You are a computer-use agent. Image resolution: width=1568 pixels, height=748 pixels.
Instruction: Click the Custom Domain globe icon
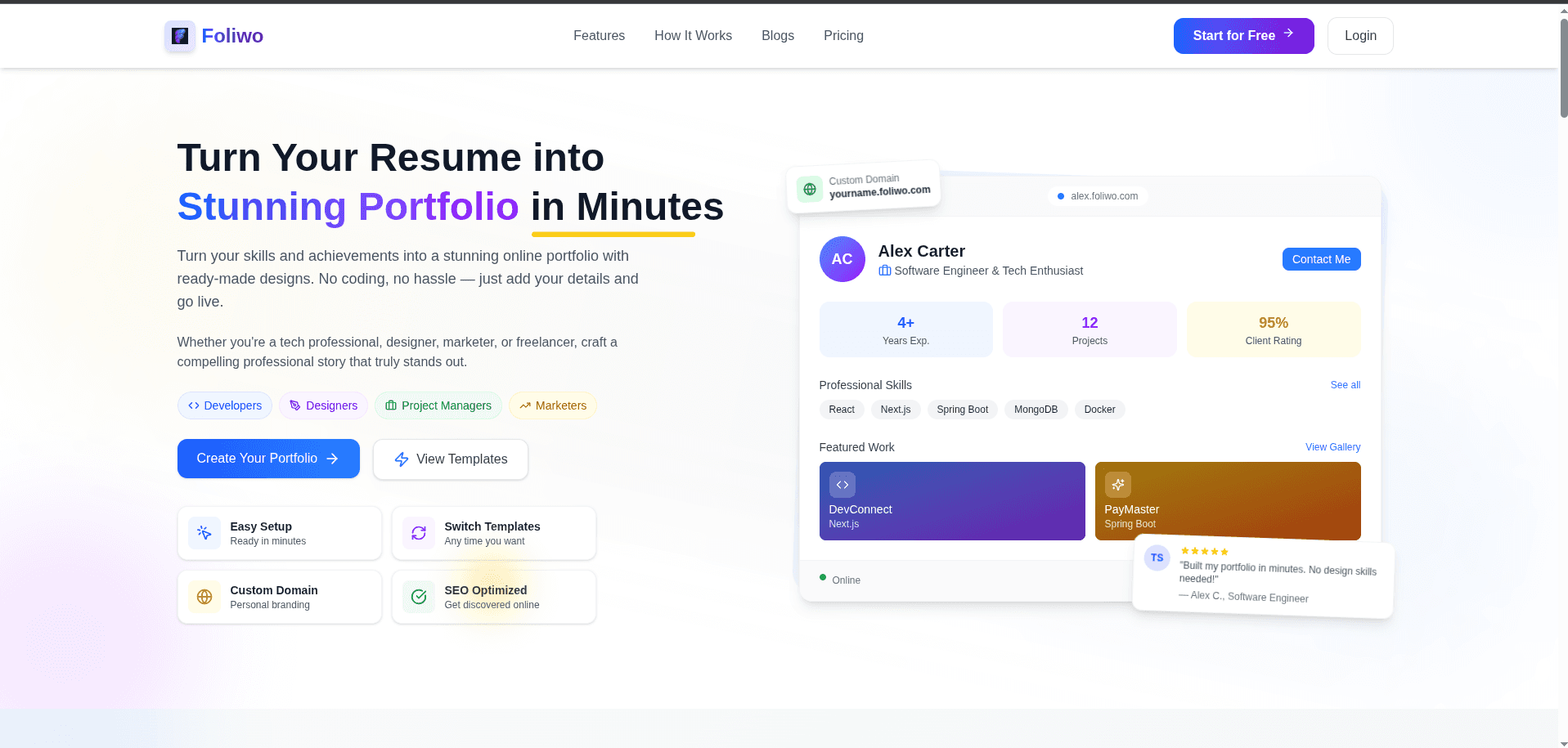[204, 597]
